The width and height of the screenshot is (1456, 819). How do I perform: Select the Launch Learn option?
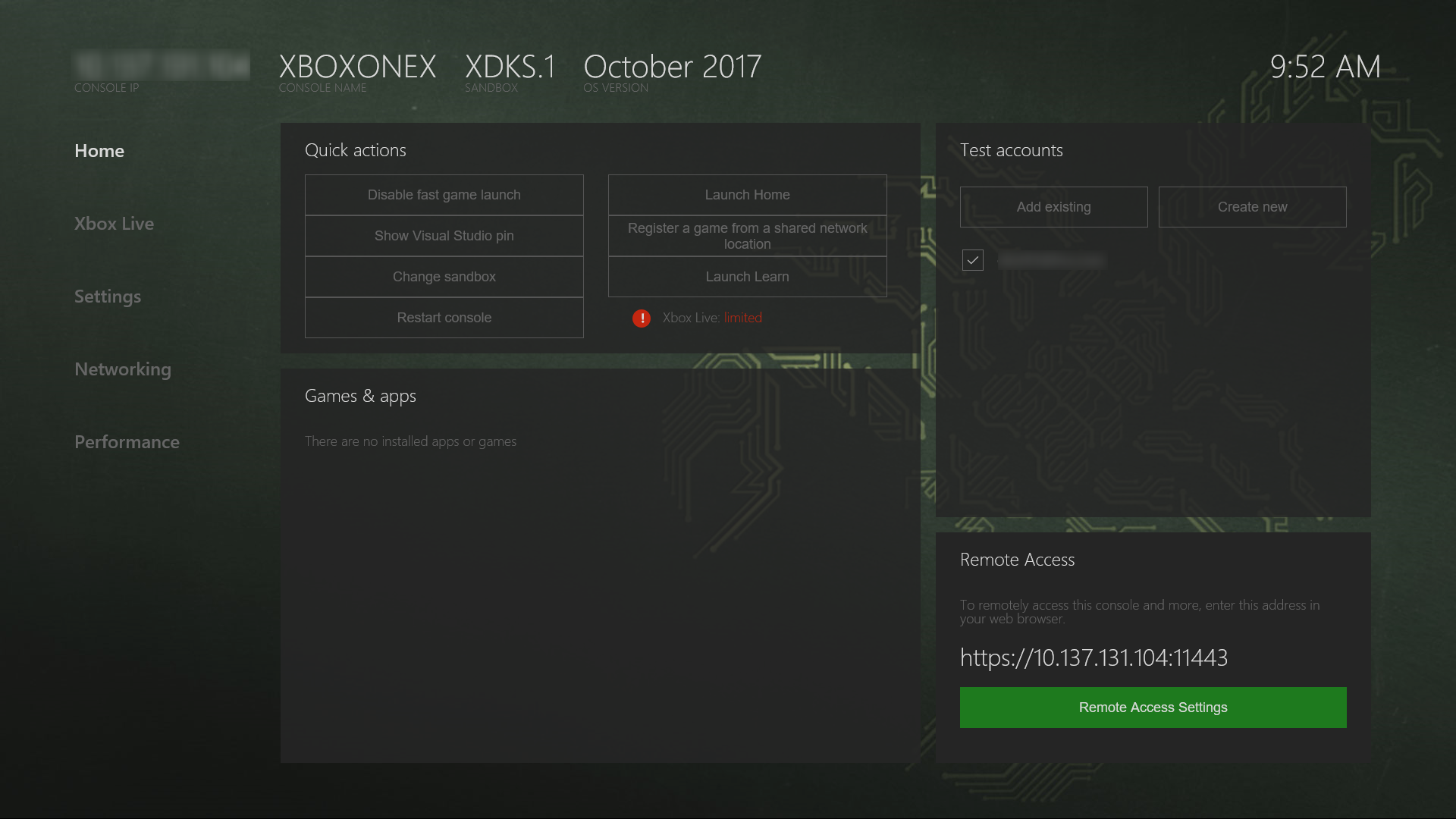pos(748,277)
